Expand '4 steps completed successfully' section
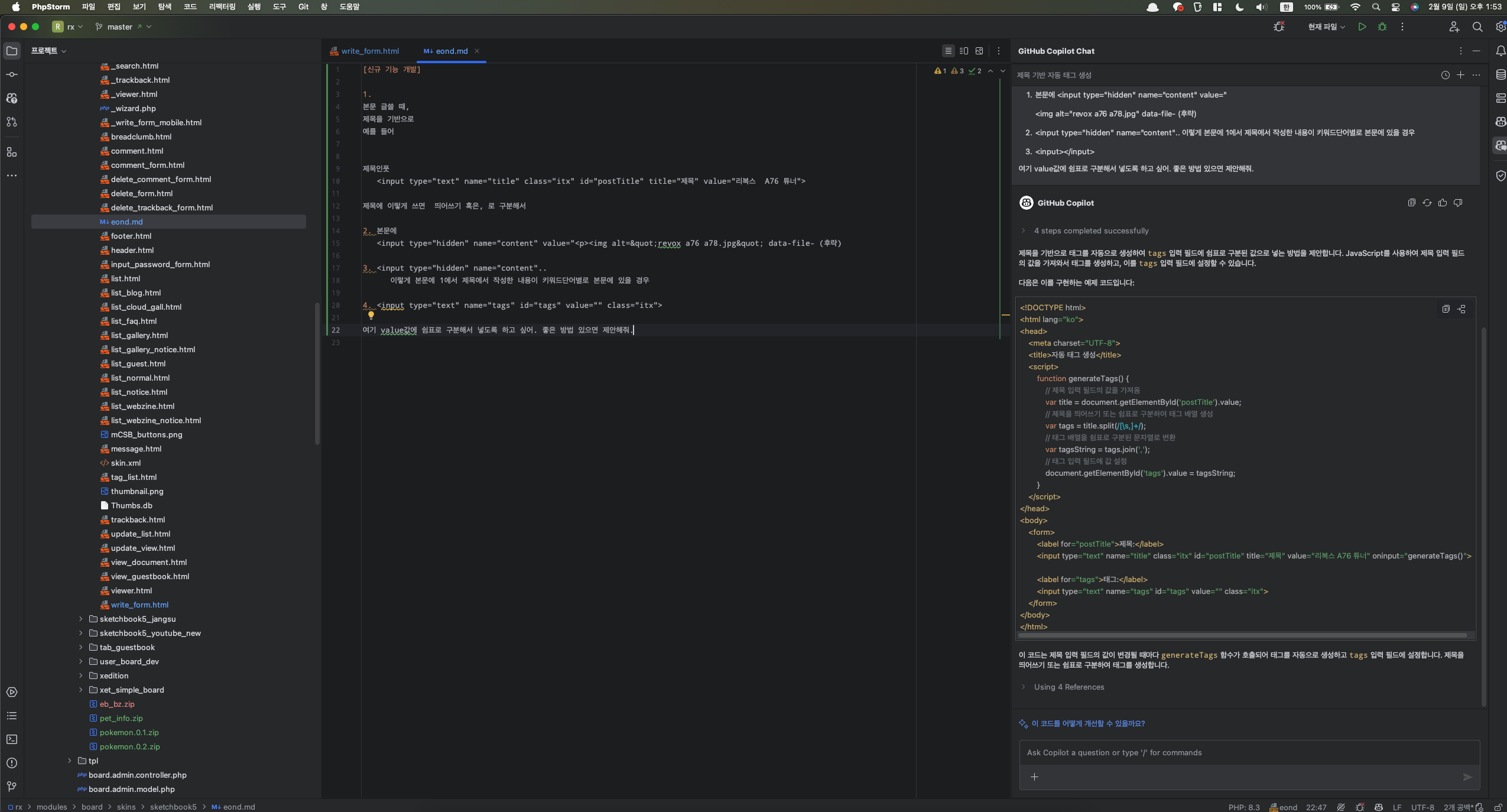 point(1023,230)
